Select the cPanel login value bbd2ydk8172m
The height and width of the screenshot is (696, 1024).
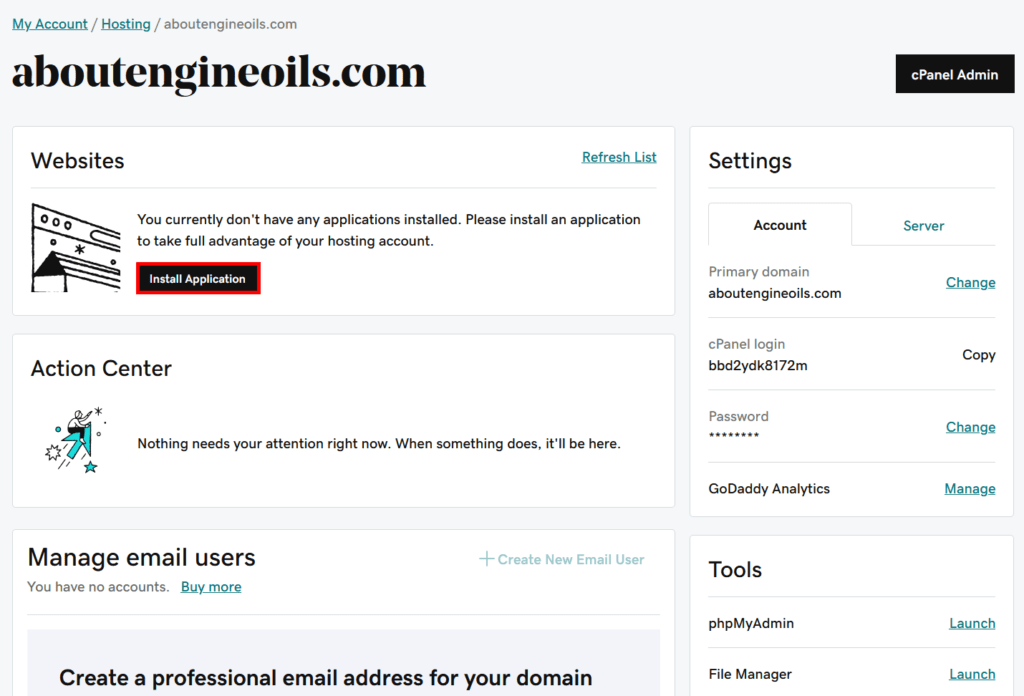point(758,366)
